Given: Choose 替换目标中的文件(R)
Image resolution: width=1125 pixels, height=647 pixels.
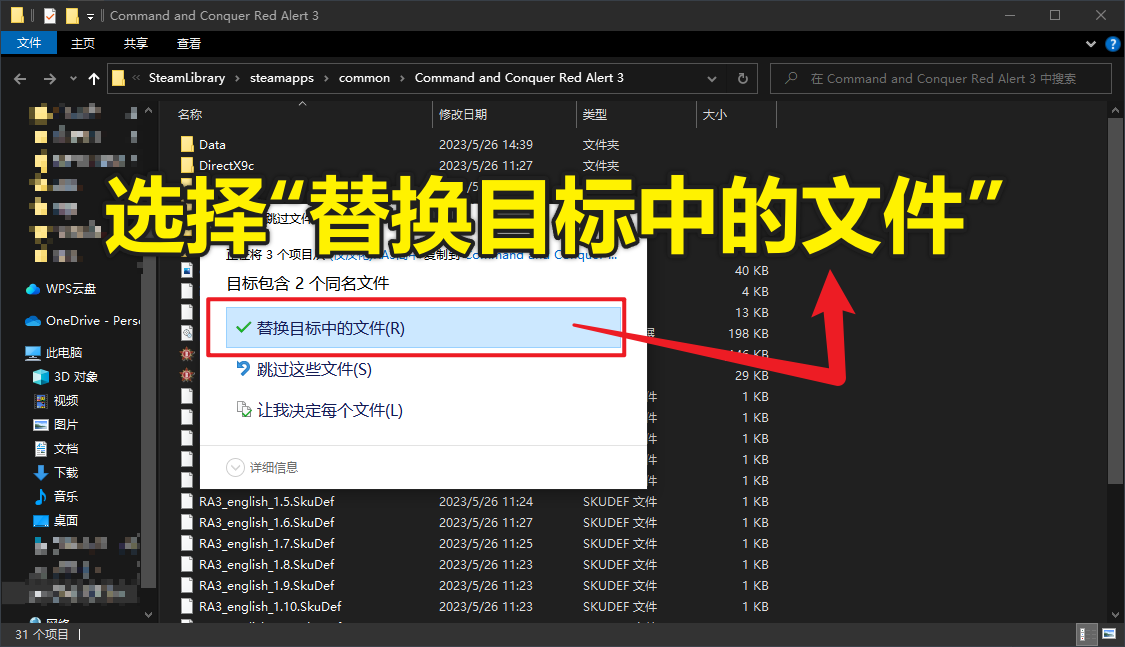Looking at the screenshot, I should (x=423, y=328).
